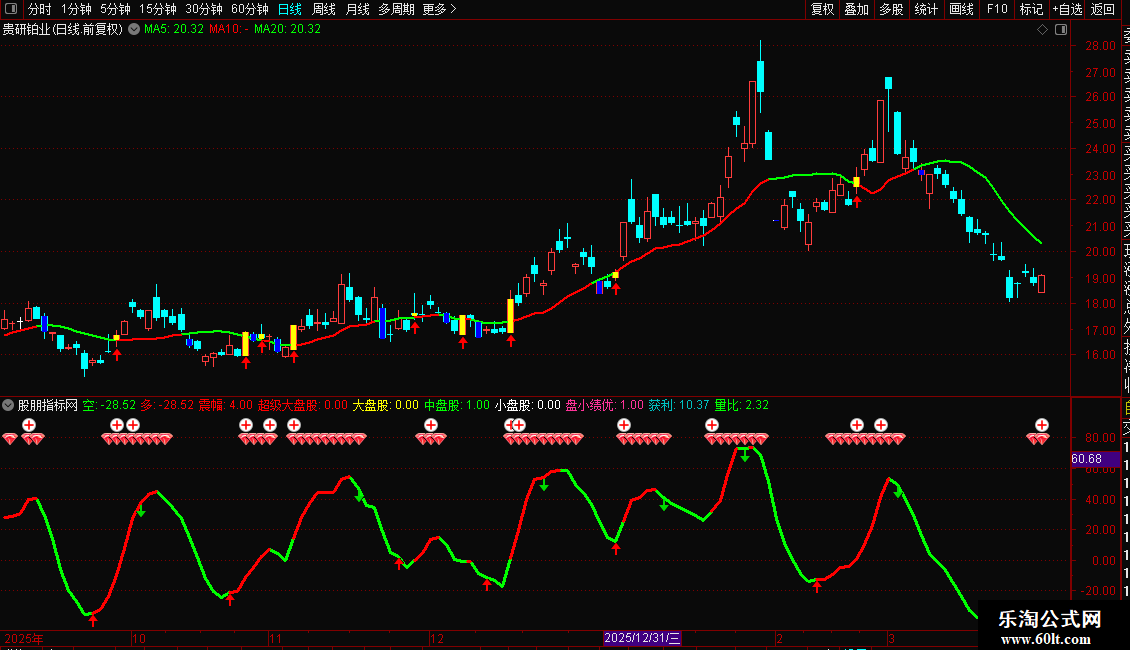Click the 2025年 label on the time axis
The image size is (1130, 650).
24,638
